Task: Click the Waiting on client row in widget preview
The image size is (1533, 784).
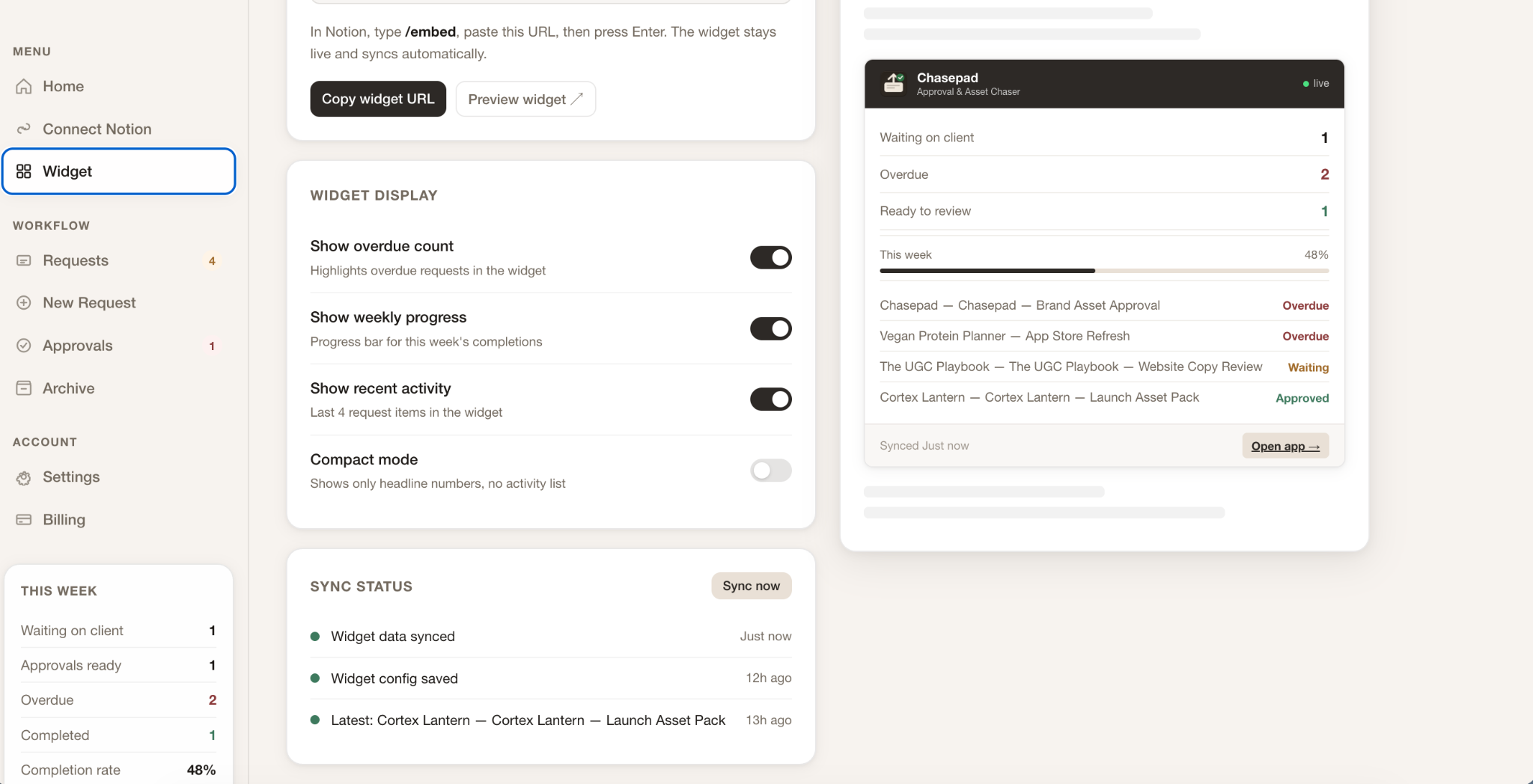Action: (x=1104, y=138)
